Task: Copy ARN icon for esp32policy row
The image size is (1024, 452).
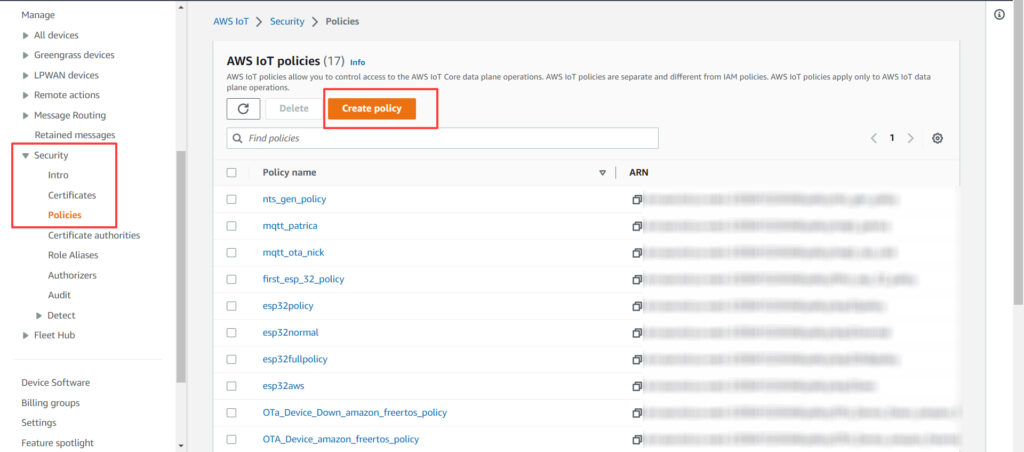Action: point(637,306)
